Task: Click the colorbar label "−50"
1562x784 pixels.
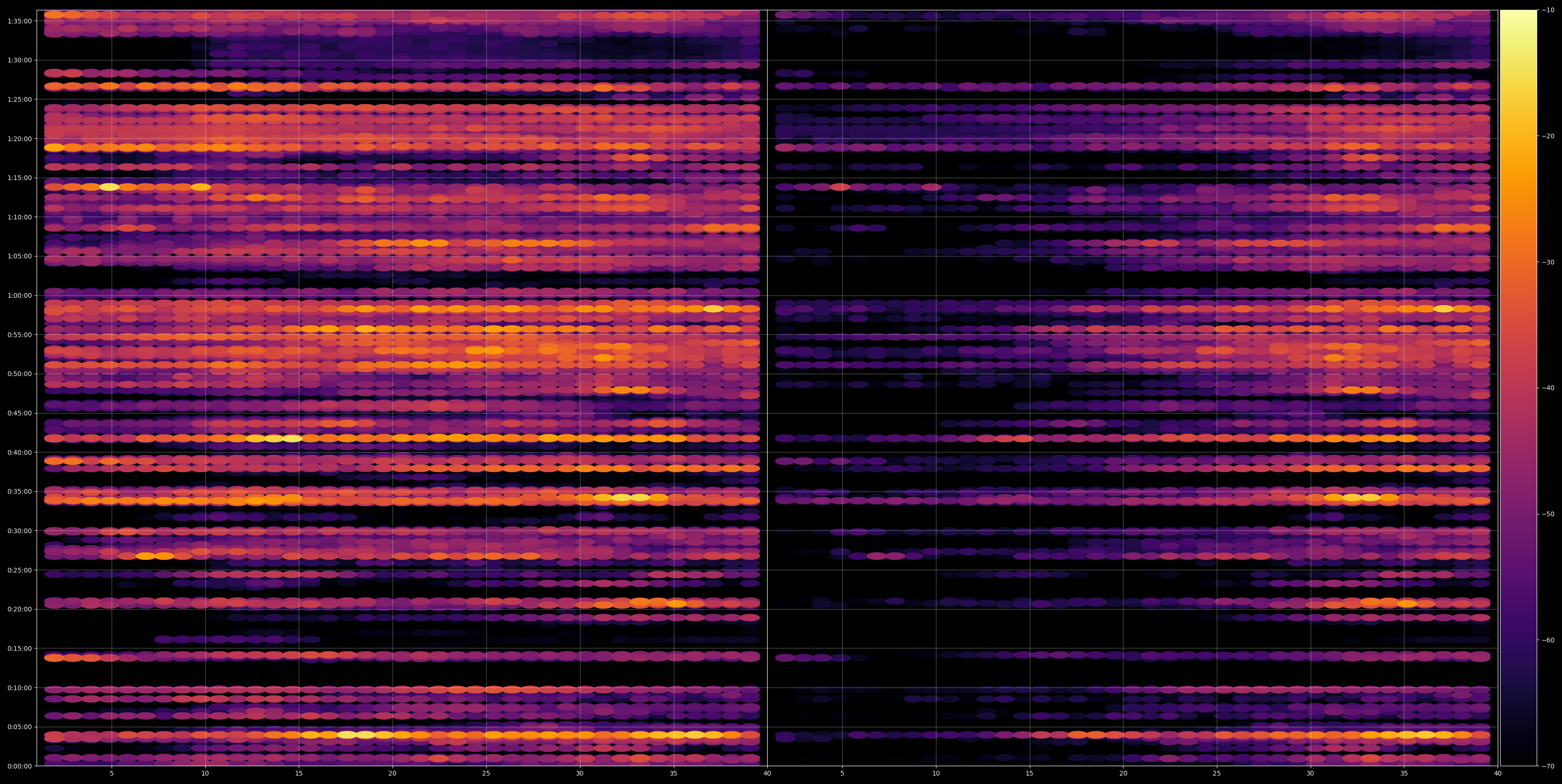Action: pos(1547,514)
